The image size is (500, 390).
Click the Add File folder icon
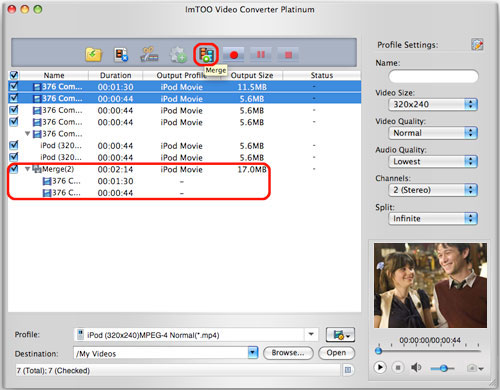(x=93, y=54)
